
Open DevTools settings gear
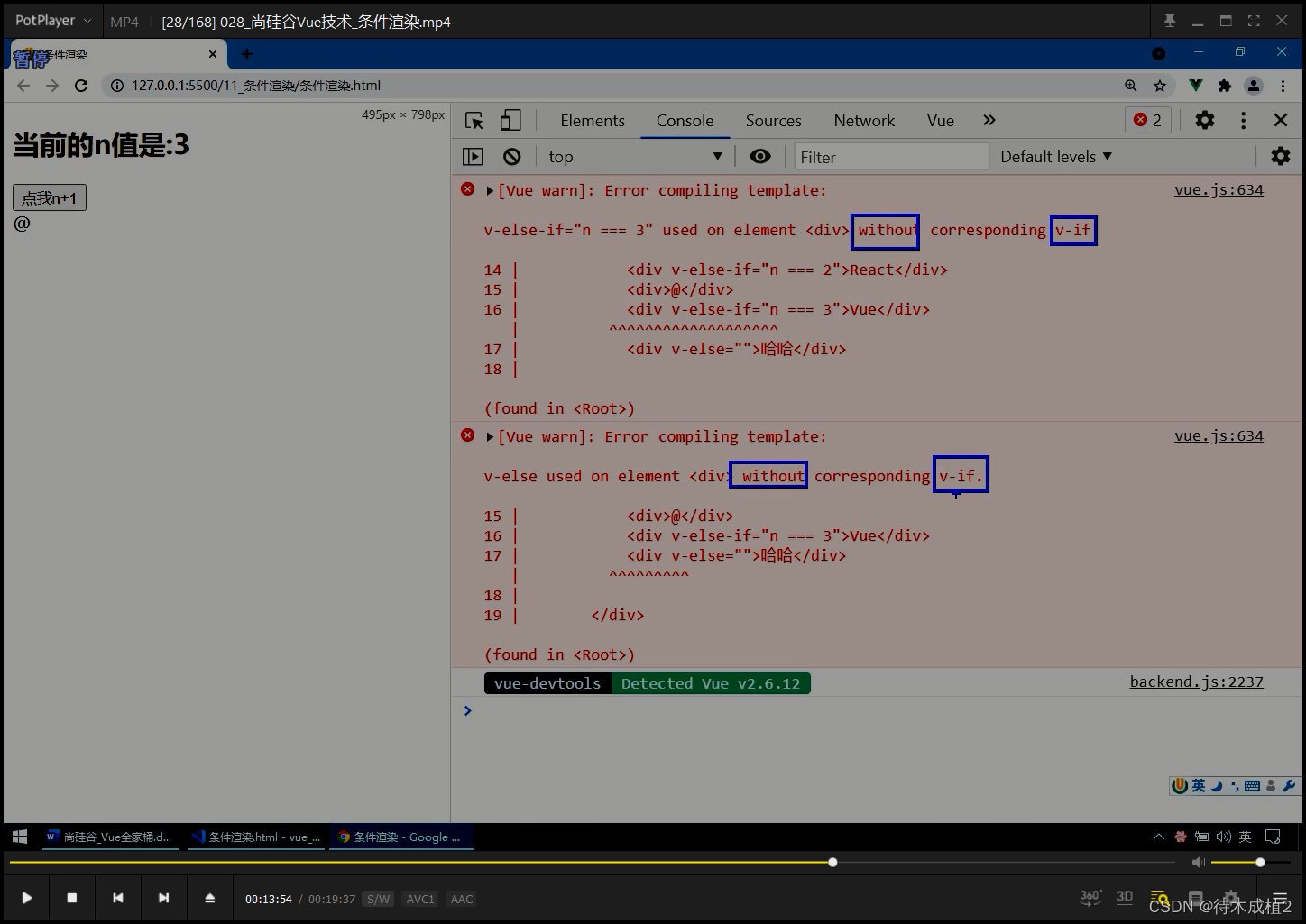[1205, 120]
